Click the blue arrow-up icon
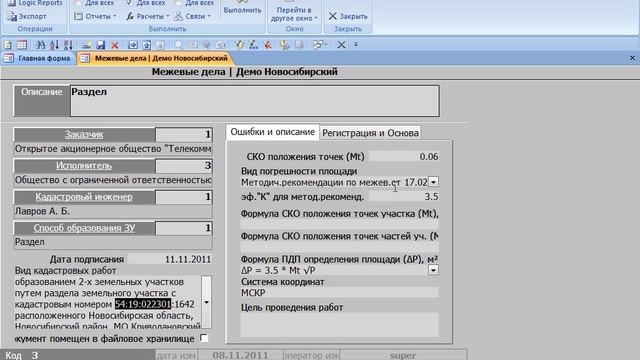Image resolution: width=640 pixels, height=360 pixels. [147, 45]
